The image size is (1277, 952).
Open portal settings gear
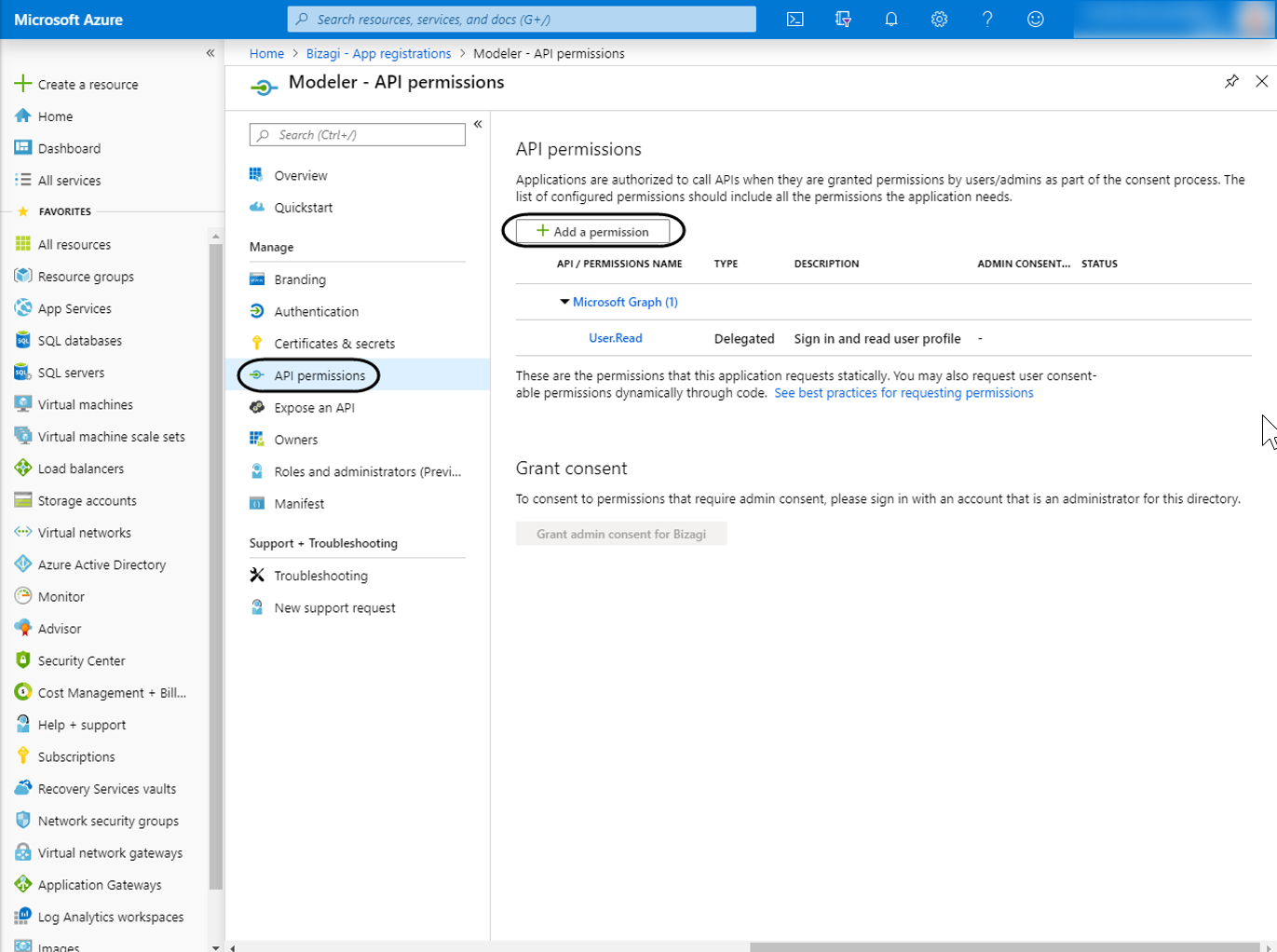939,19
